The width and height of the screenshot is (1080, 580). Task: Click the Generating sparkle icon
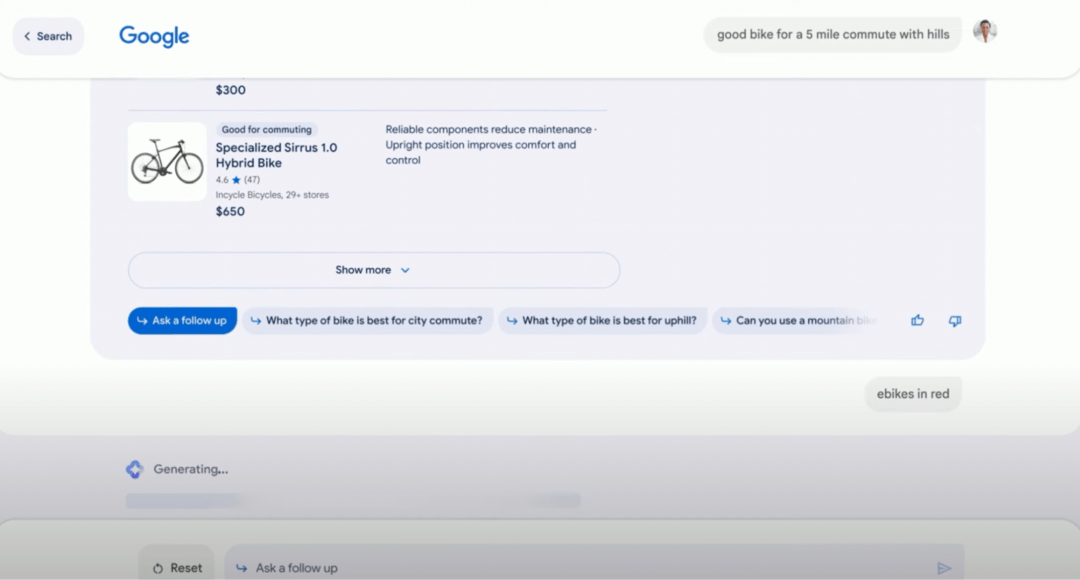click(x=134, y=469)
